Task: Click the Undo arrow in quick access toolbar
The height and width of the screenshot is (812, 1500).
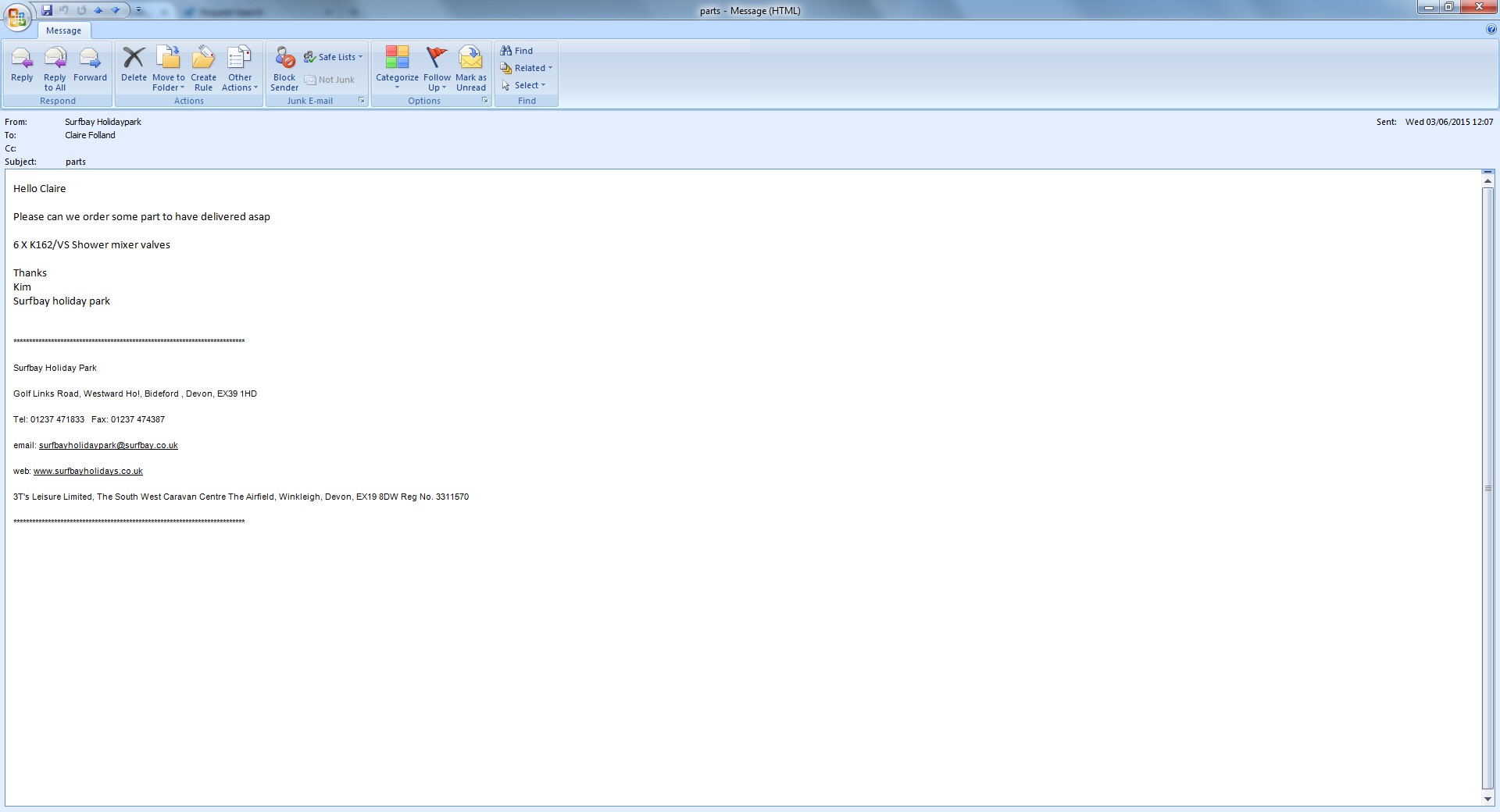Action: (64, 10)
